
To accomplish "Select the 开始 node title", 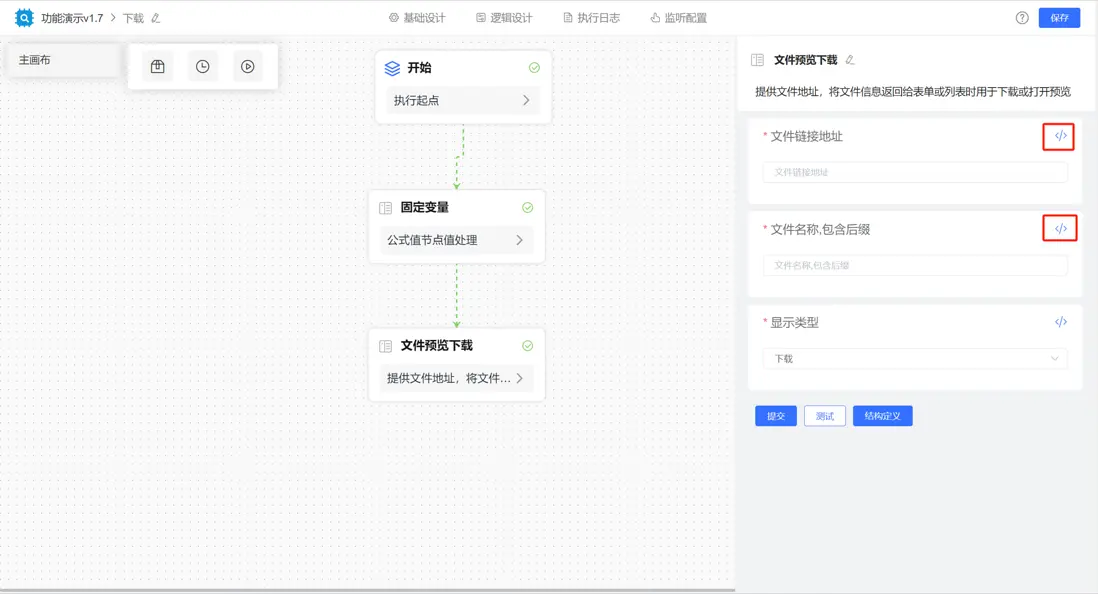I will (x=419, y=68).
